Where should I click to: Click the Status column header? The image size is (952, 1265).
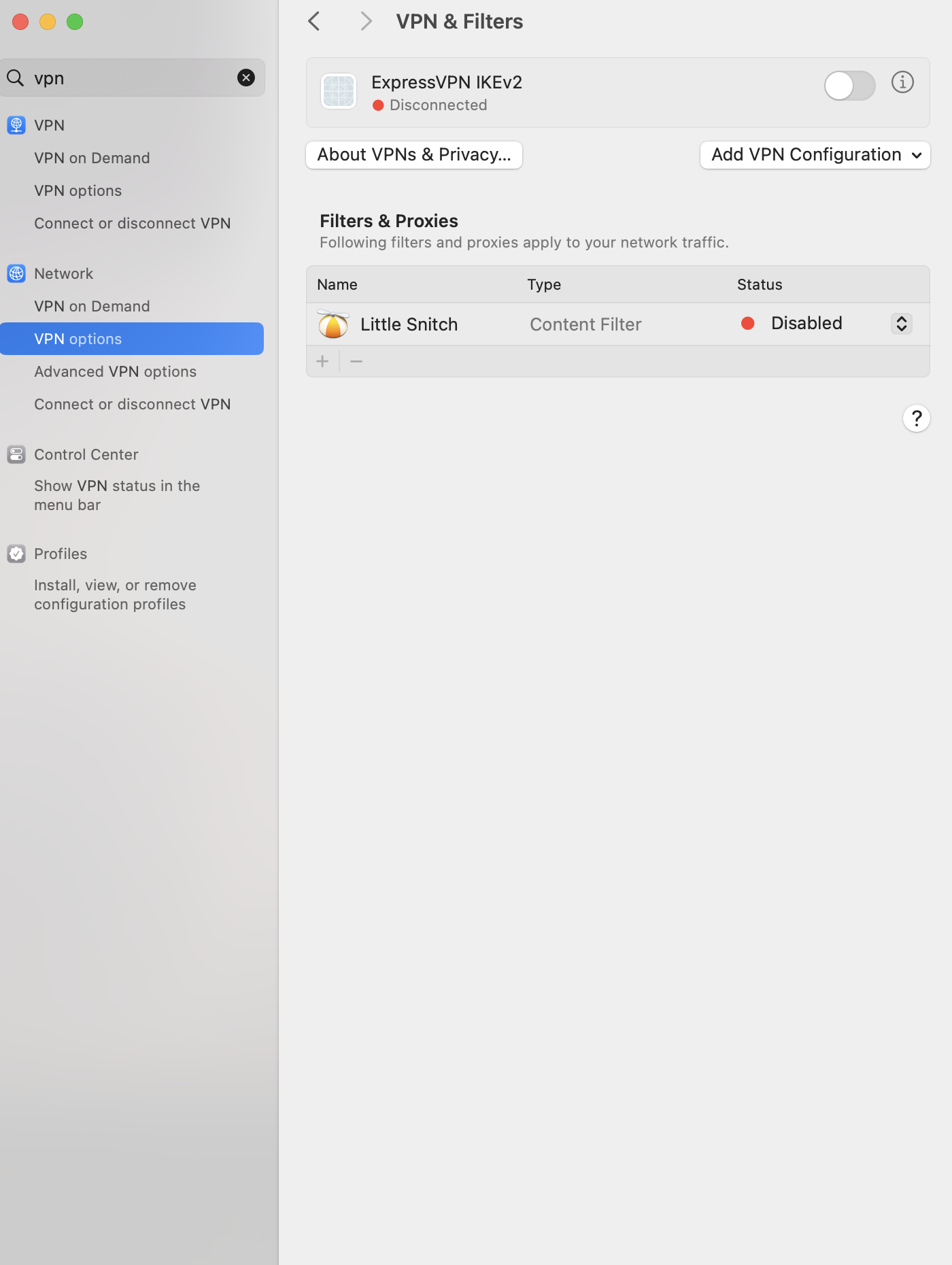[760, 284]
